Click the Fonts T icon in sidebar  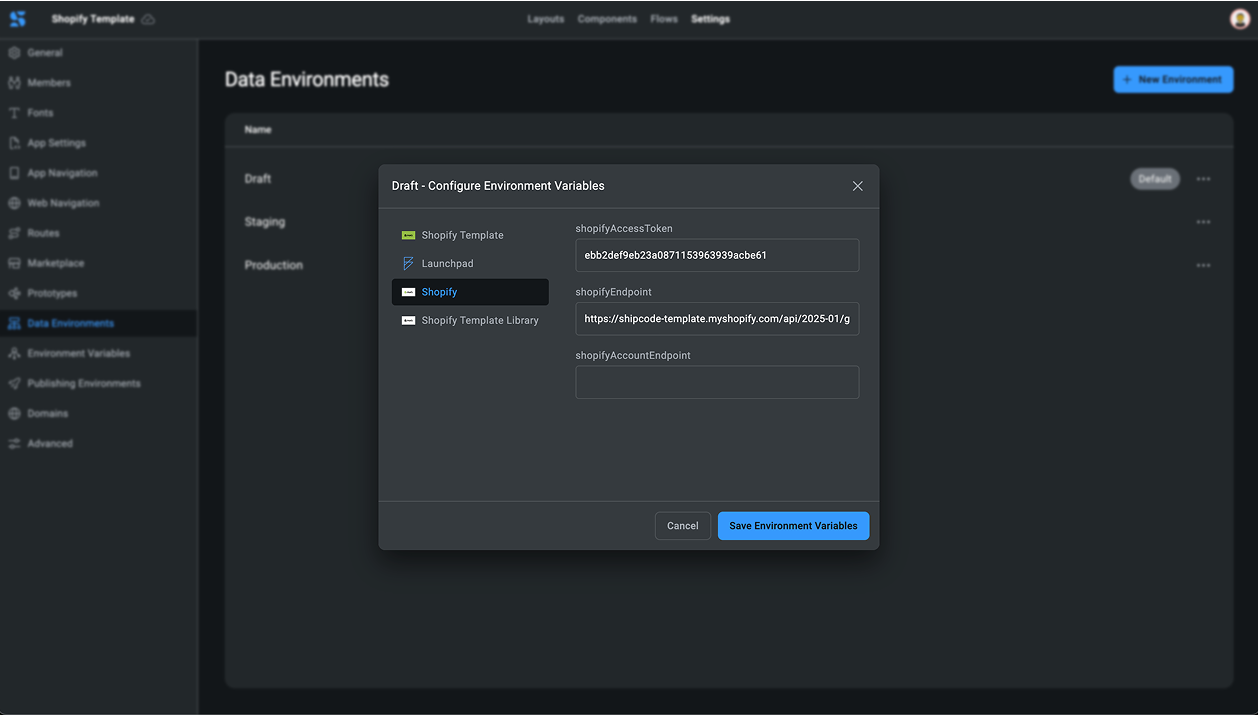point(14,113)
